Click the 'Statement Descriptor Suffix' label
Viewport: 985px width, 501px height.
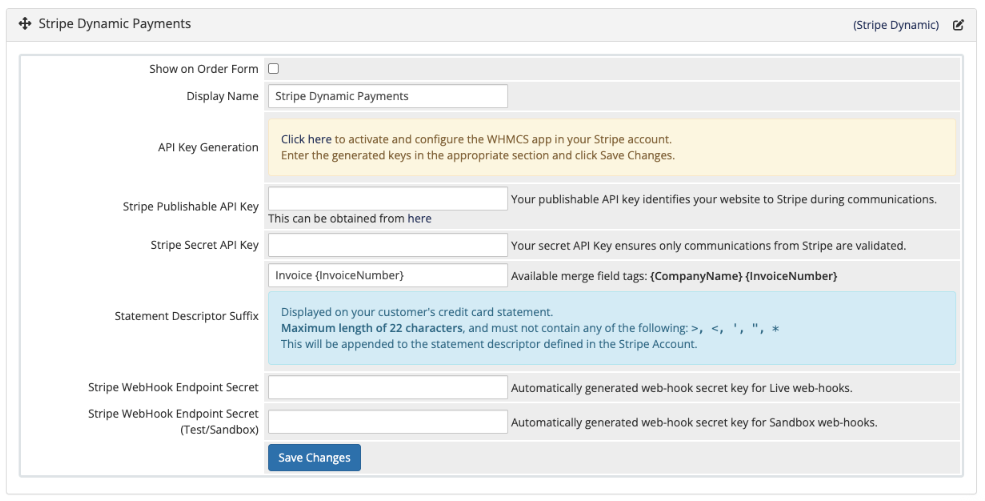(187, 316)
